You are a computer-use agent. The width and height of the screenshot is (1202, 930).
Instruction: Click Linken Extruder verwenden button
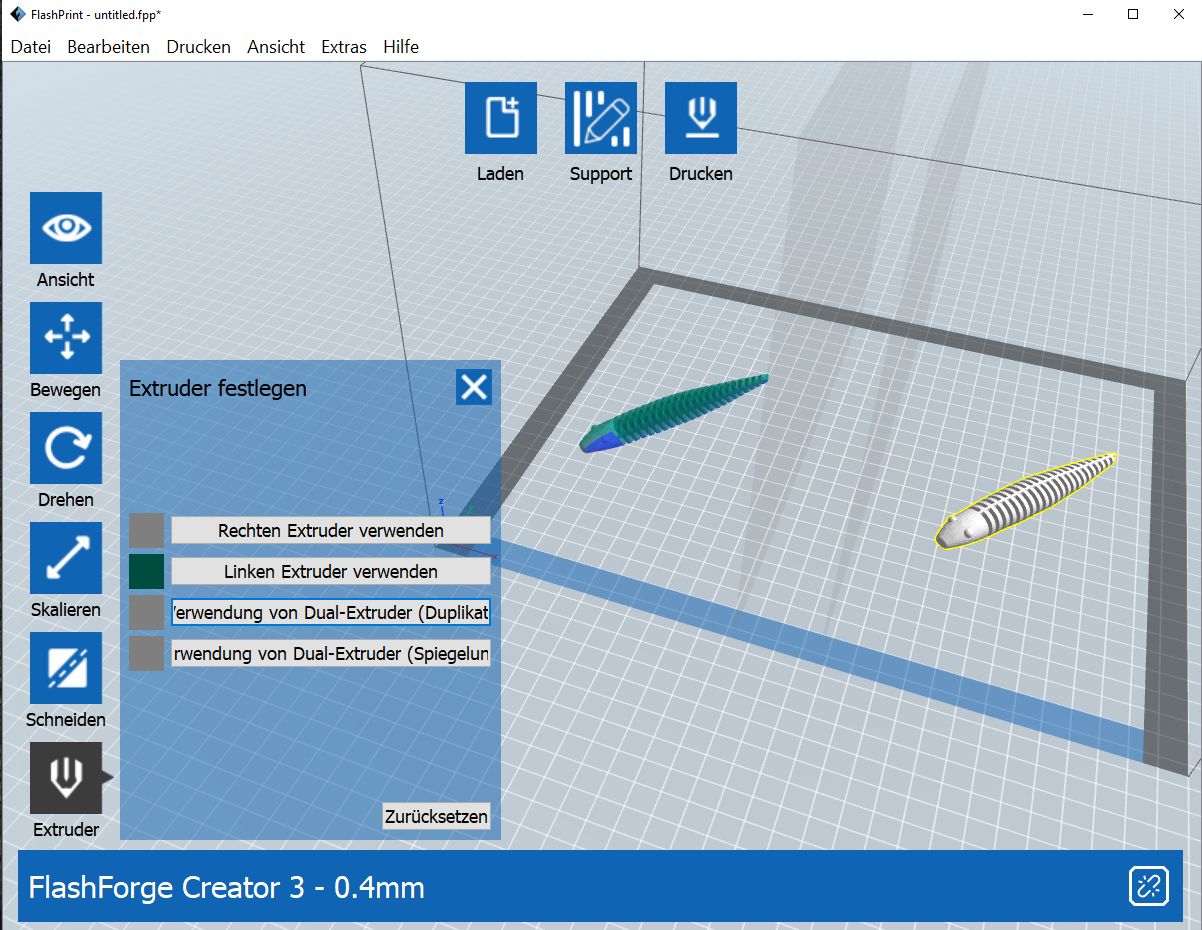coord(331,572)
